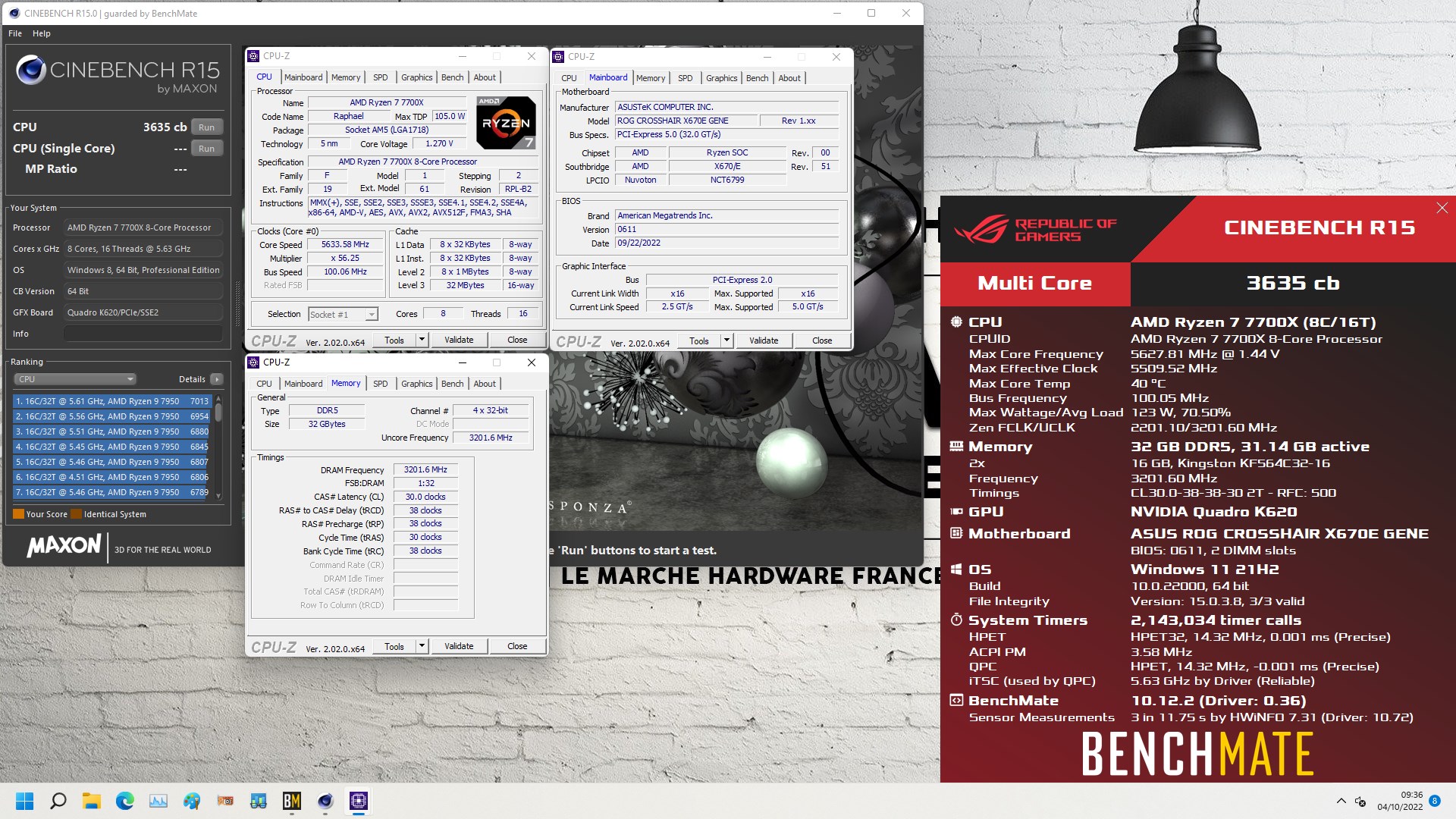Click Validate in the top-left CPU-Z window
Image resolution: width=1456 pixels, height=819 pixels.
(x=459, y=340)
